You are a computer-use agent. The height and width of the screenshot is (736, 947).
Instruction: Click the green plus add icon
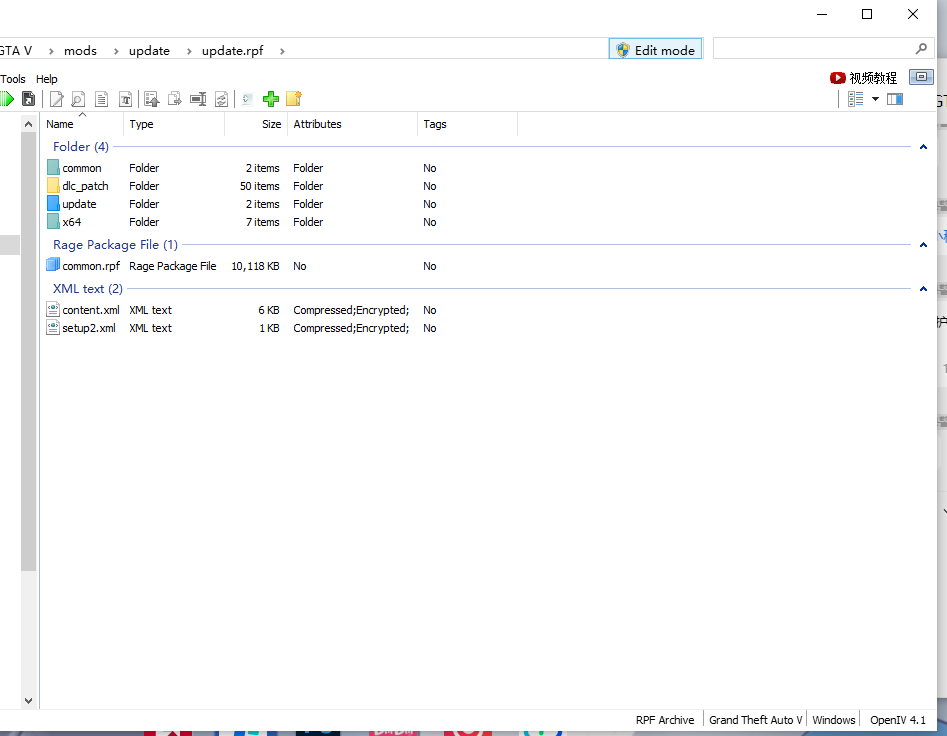(271, 99)
